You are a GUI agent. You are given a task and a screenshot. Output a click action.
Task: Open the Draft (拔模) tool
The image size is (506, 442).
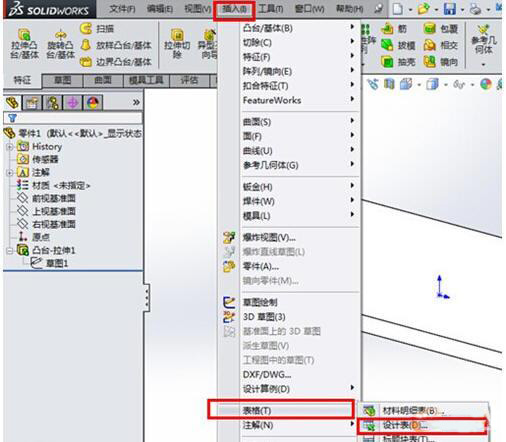tap(387, 45)
